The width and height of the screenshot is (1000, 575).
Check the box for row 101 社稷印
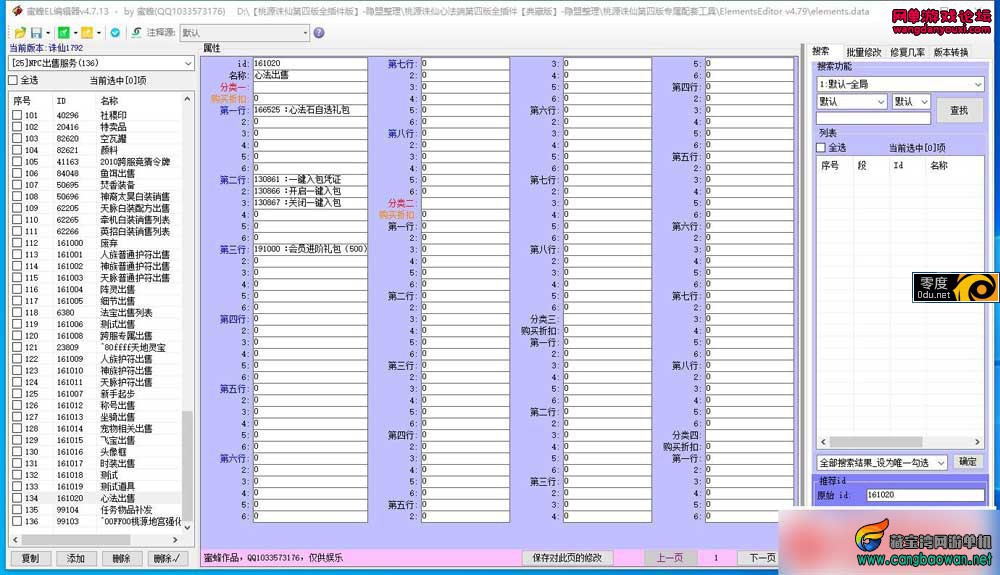tap(17, 115)
